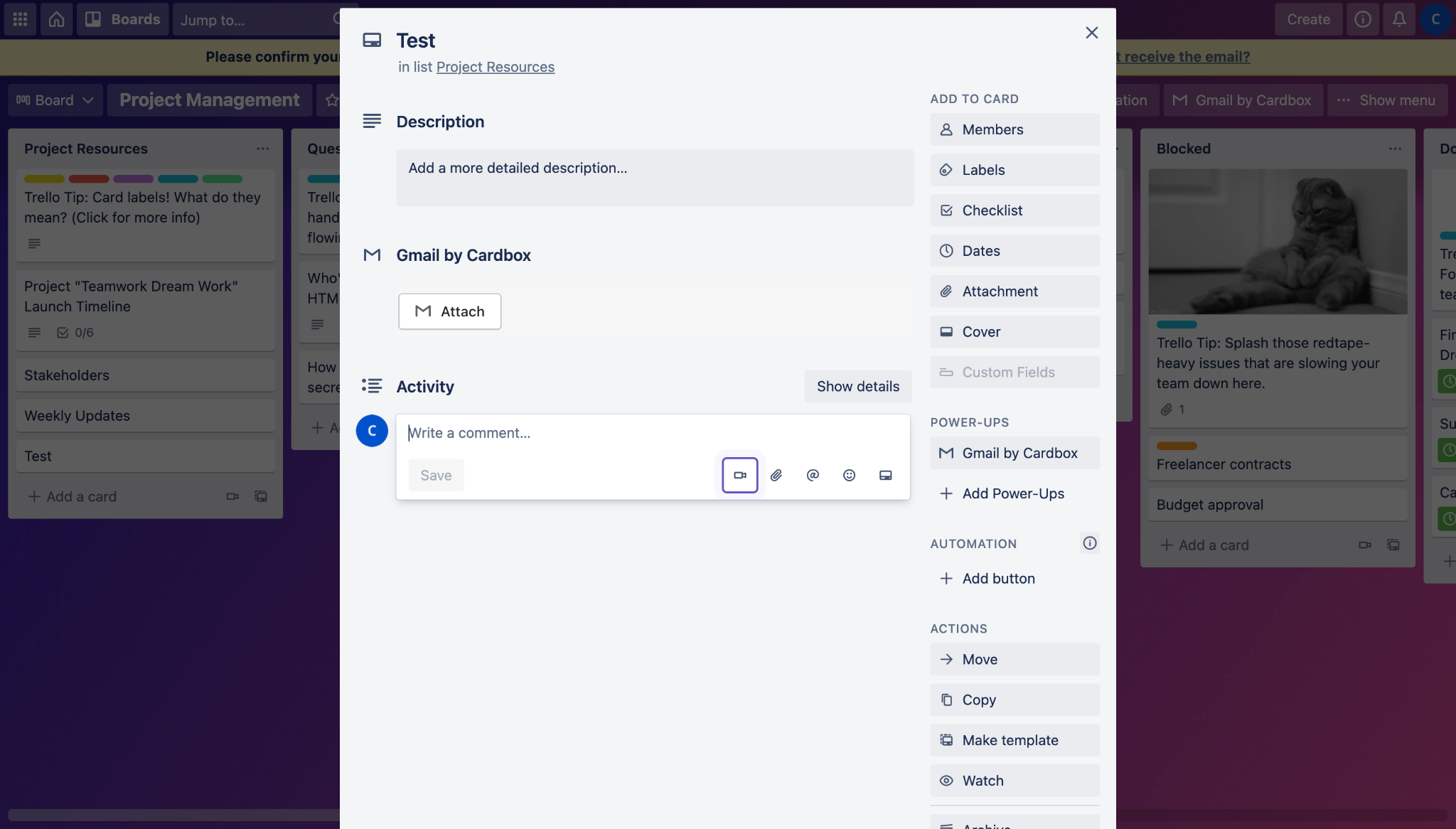Click the add card icon in comment box

point(885,475)
